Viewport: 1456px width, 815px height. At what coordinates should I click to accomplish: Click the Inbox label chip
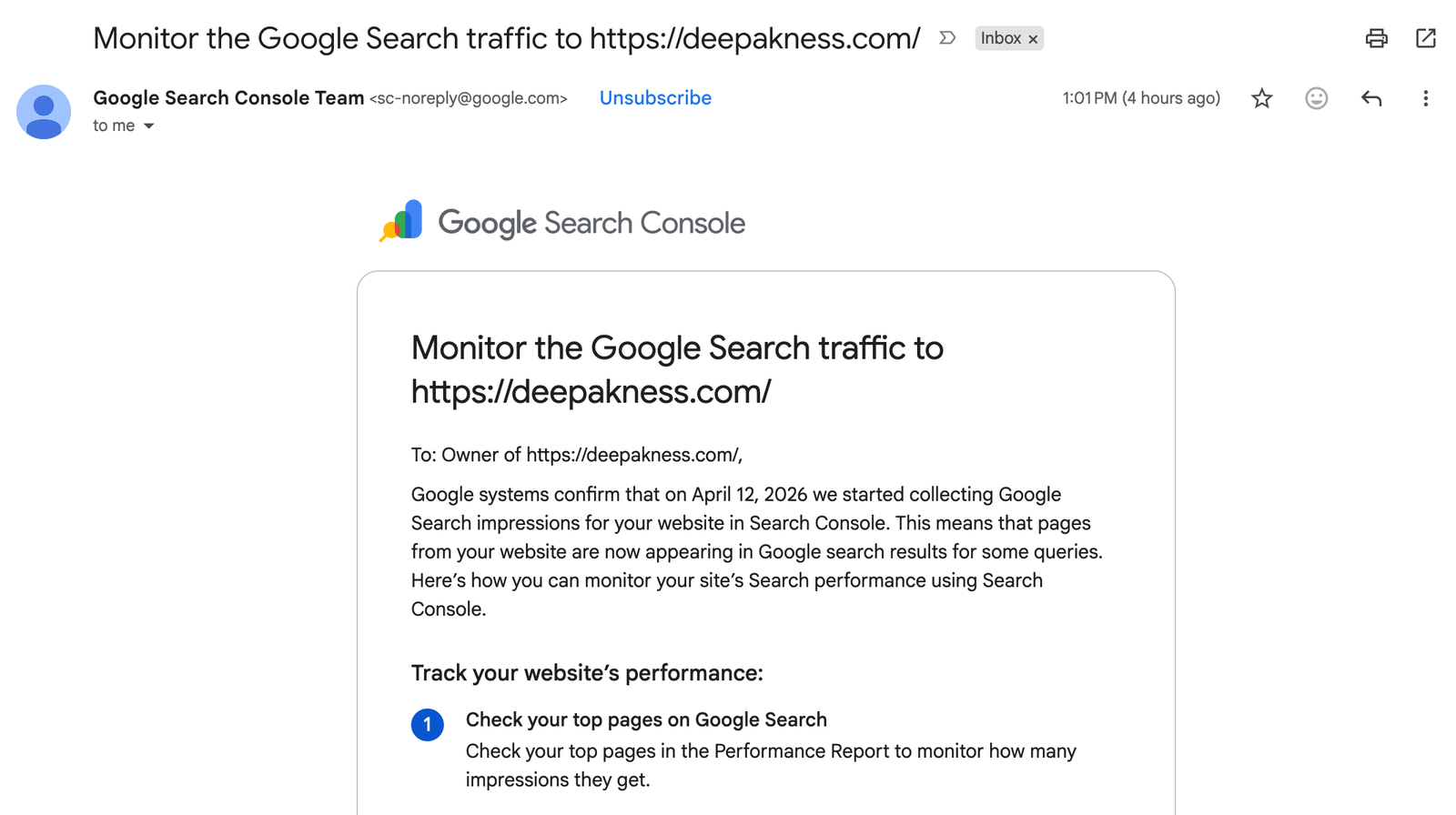(1000, 38)
